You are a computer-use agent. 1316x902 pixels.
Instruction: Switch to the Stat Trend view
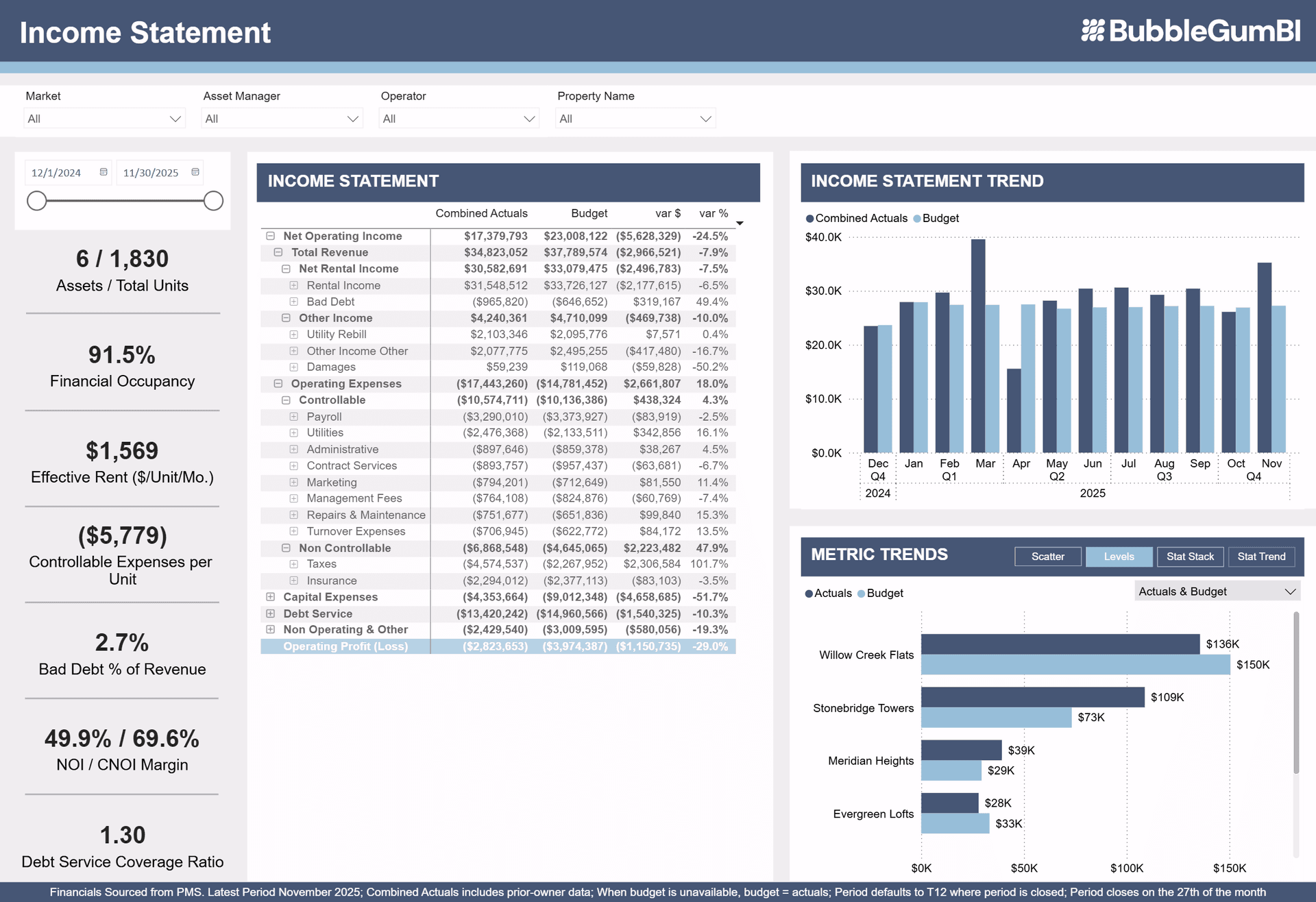tap(1261, 557)
